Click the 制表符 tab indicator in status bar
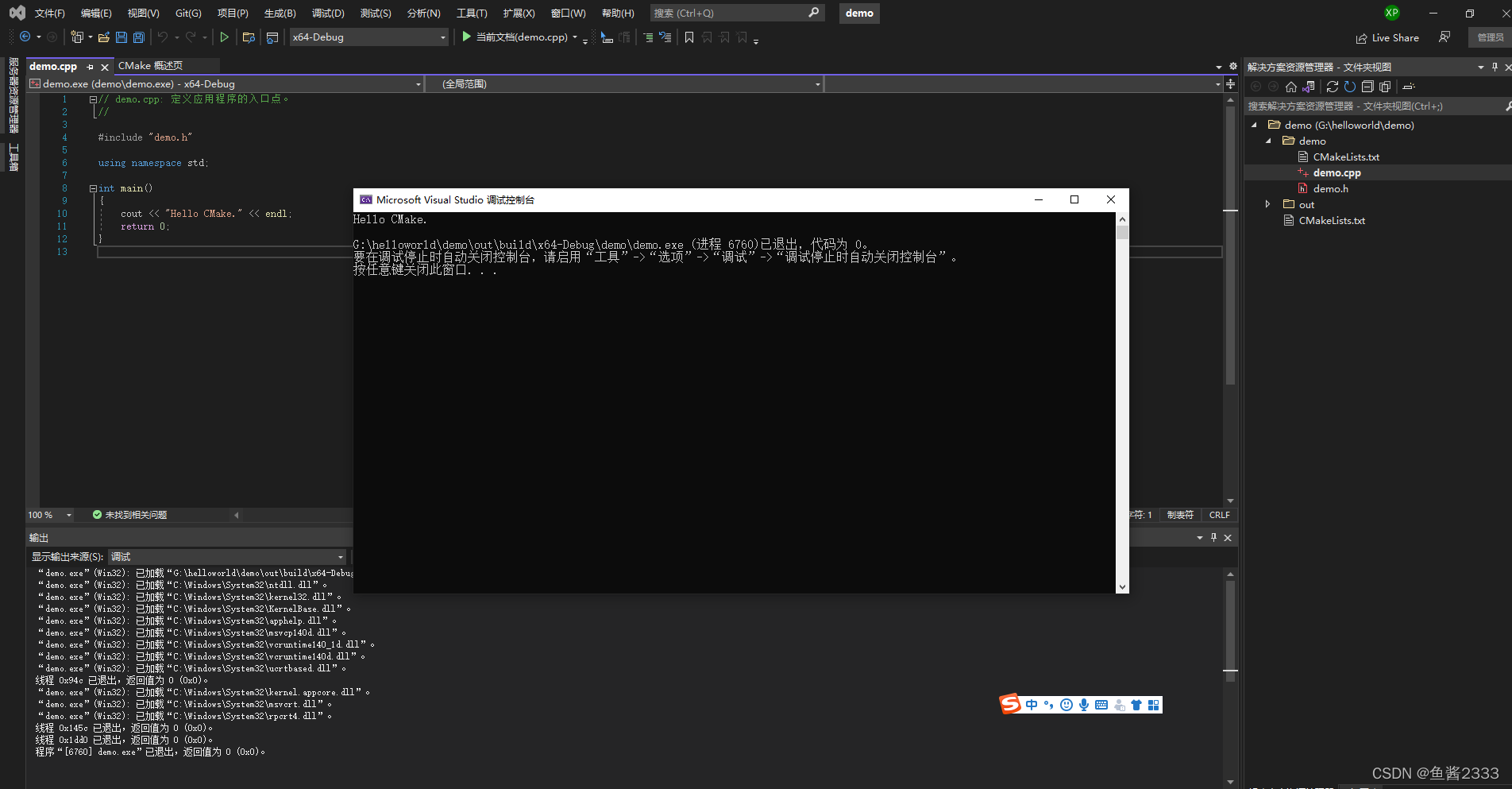The image size is (1512, 789). (x=1180, y=515)
